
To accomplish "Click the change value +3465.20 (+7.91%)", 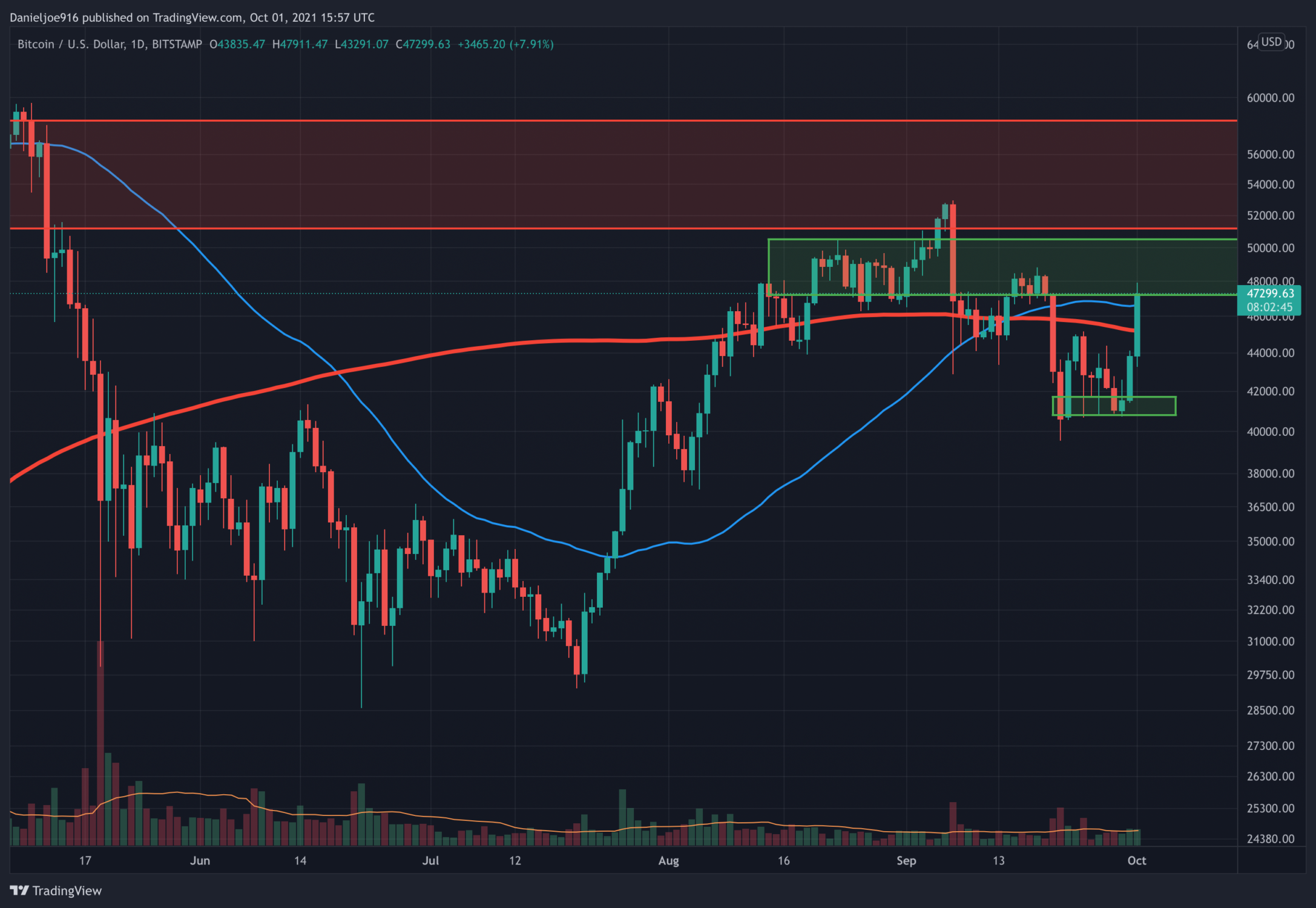I will tap(505, 44).
